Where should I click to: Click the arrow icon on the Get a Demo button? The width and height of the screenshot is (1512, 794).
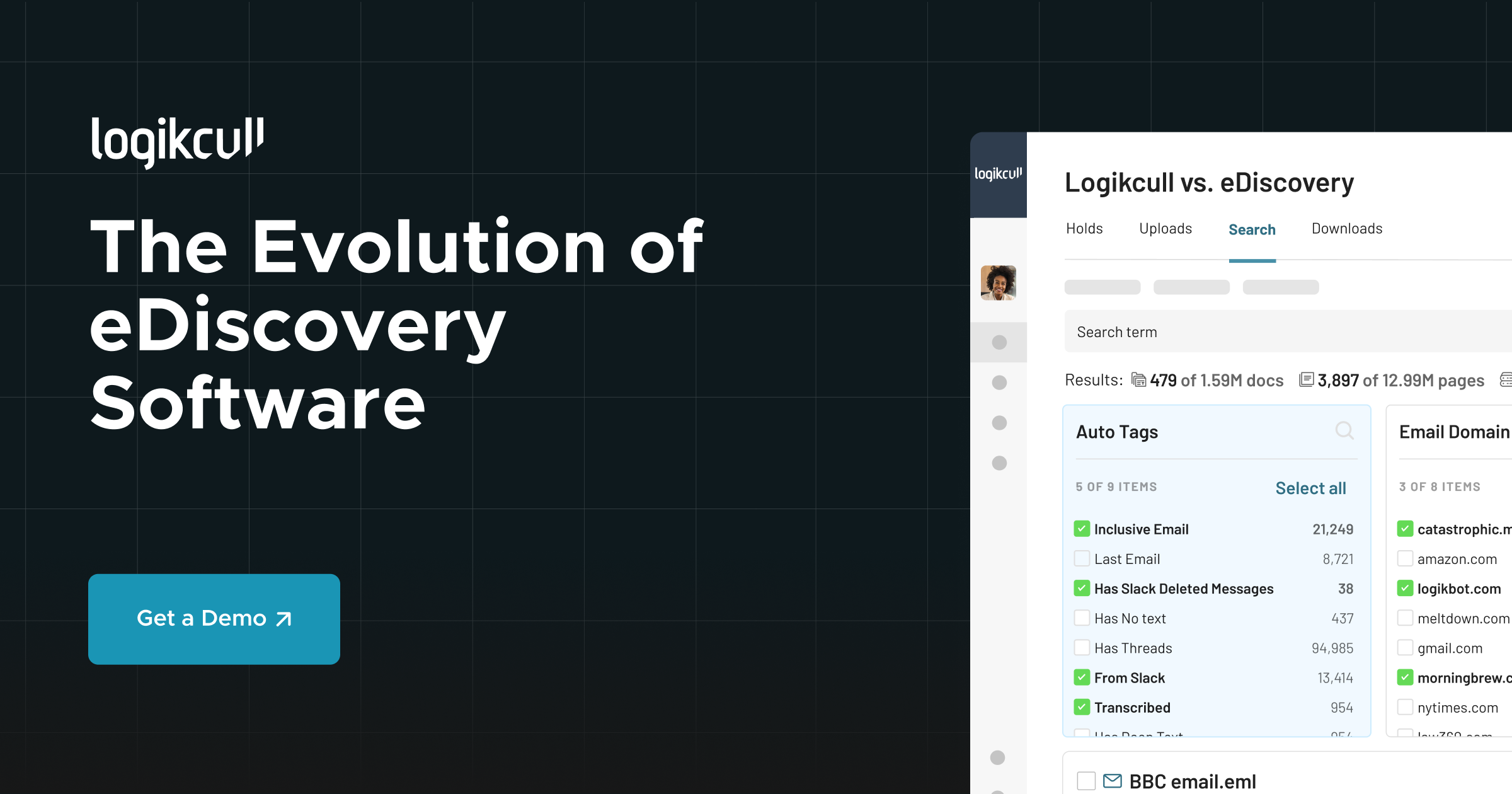pyautogui.click(x=284, y=619)
